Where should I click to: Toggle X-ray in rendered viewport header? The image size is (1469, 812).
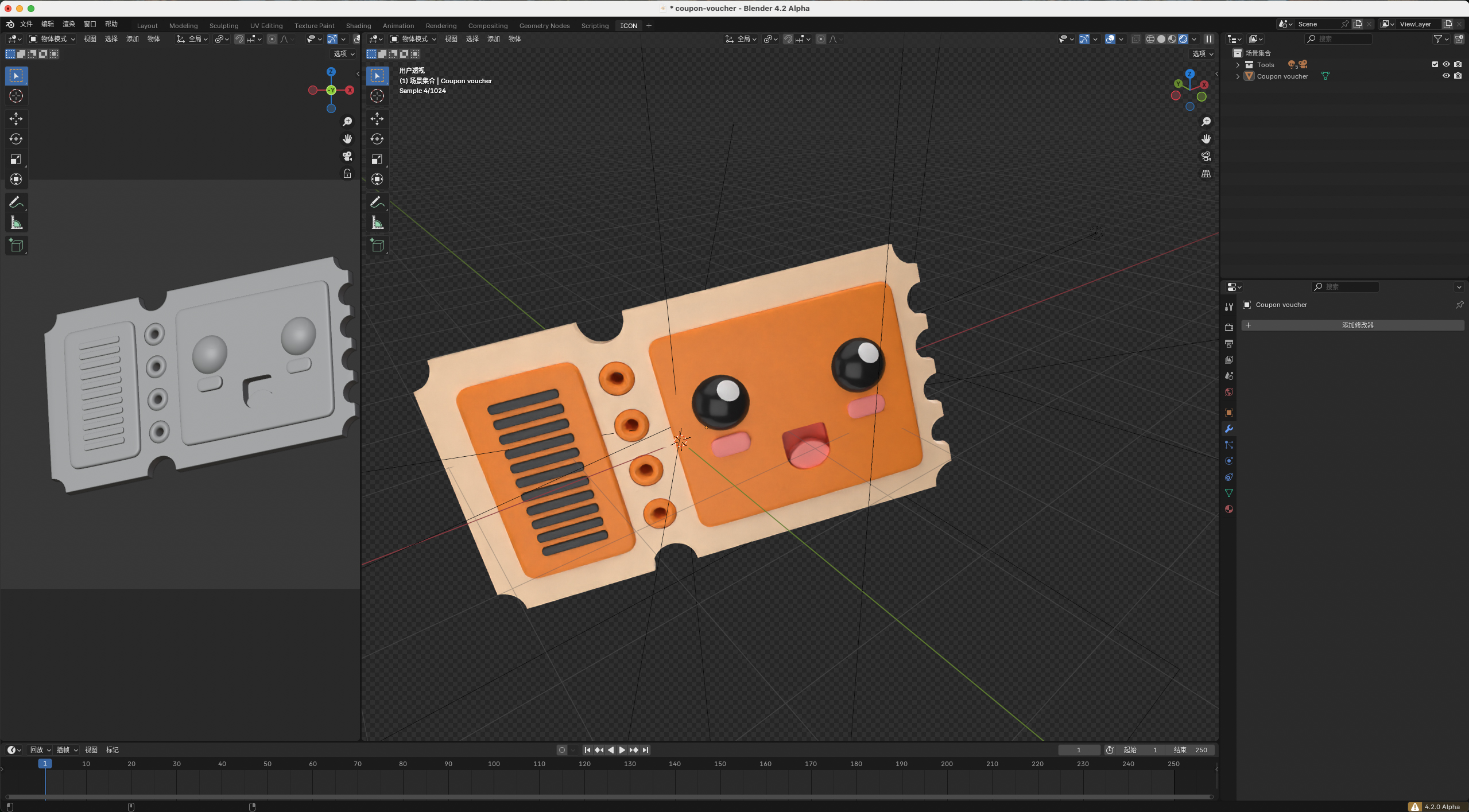(1135, 39)
